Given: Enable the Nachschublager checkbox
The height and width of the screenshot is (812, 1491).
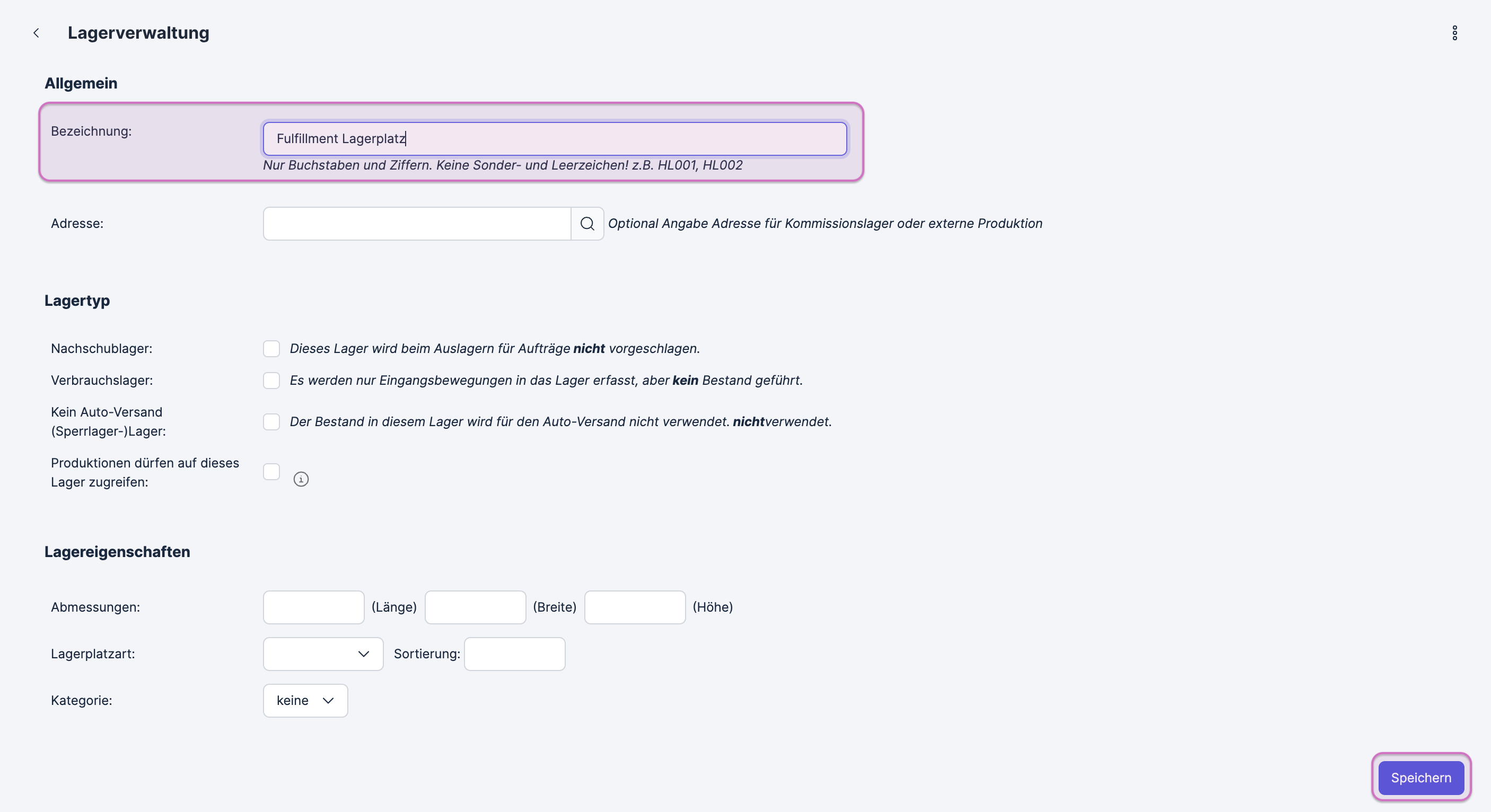Looking at the screenshot, I should click(x=271, y=348).
